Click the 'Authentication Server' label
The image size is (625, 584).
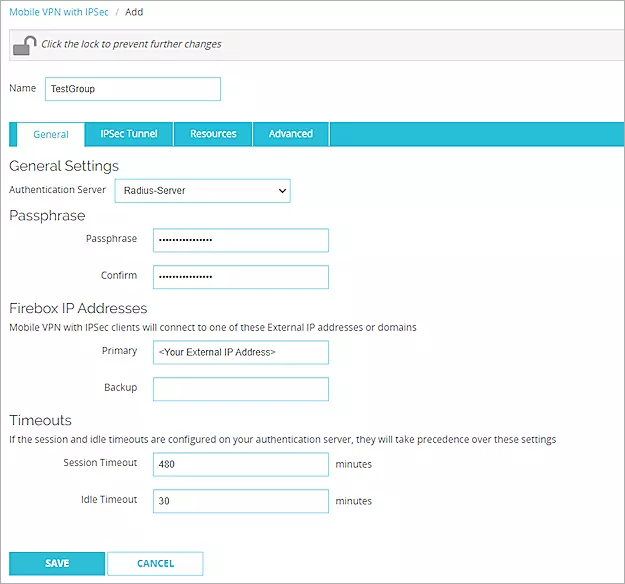57,190
